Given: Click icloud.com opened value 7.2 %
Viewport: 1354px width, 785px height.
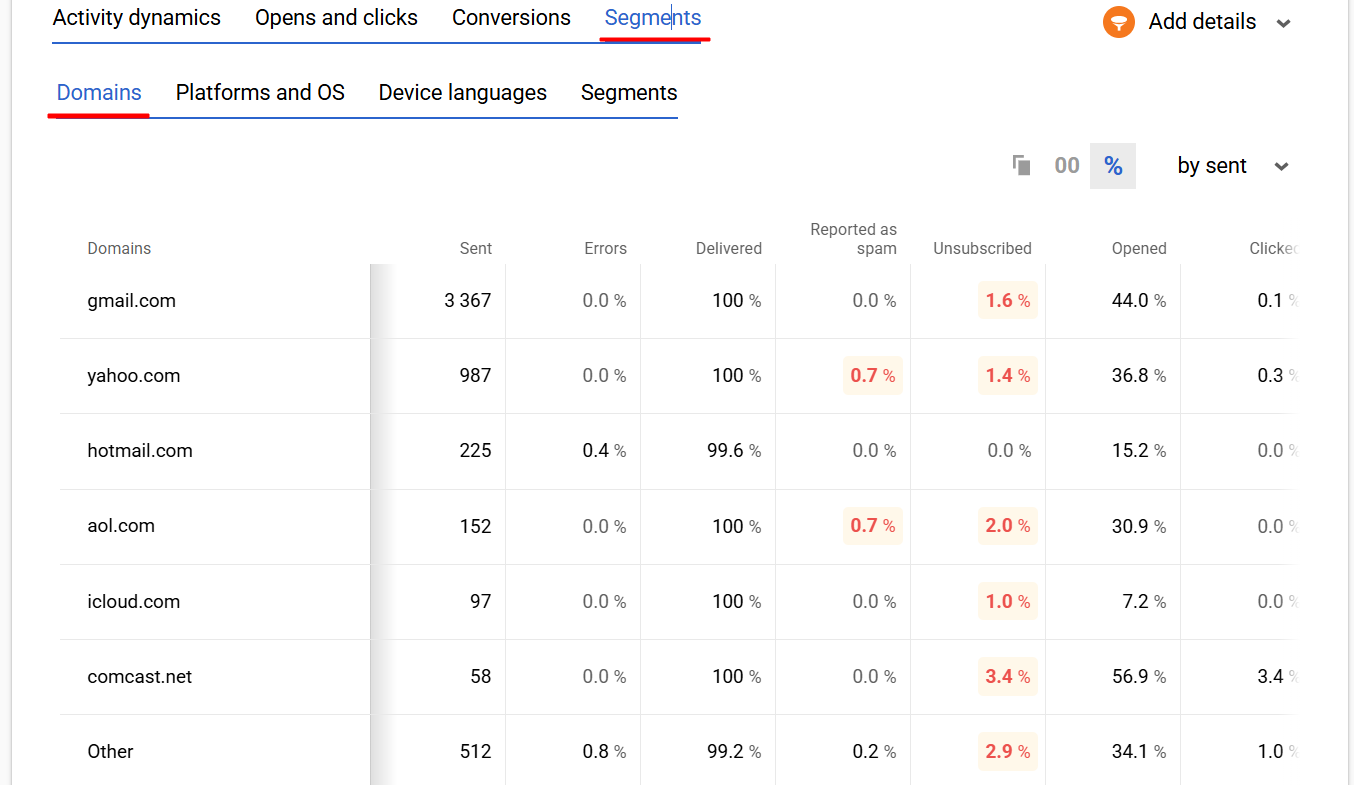Looking at the screenshot, I should tap(1145, 602).
